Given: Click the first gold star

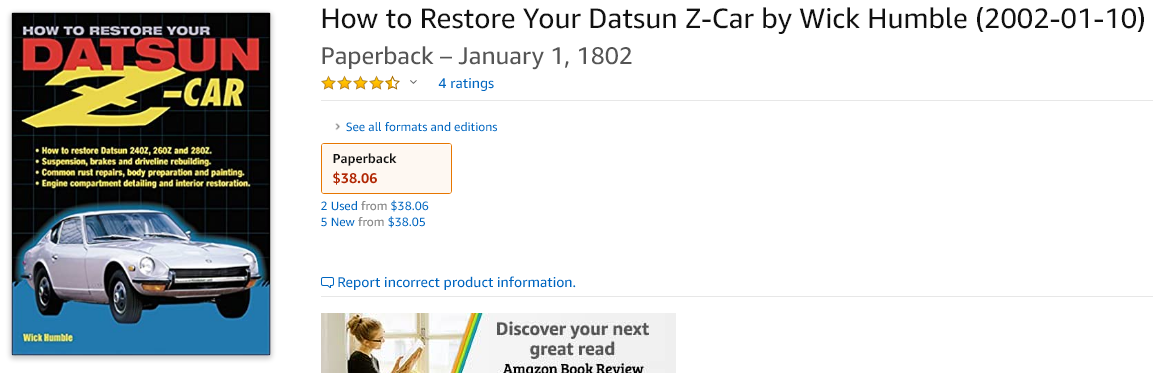Looking at the screenshot, I should click(x=329, y=83).
